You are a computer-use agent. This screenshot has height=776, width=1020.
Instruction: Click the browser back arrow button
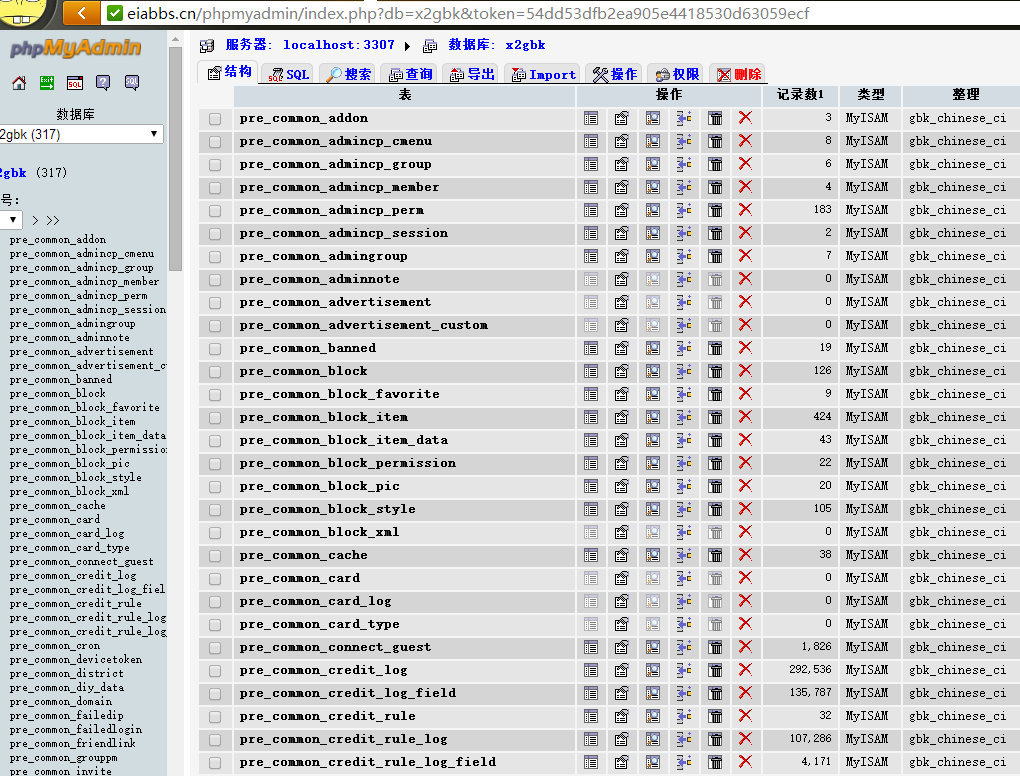pyautogui.click(x=81, y=12)
